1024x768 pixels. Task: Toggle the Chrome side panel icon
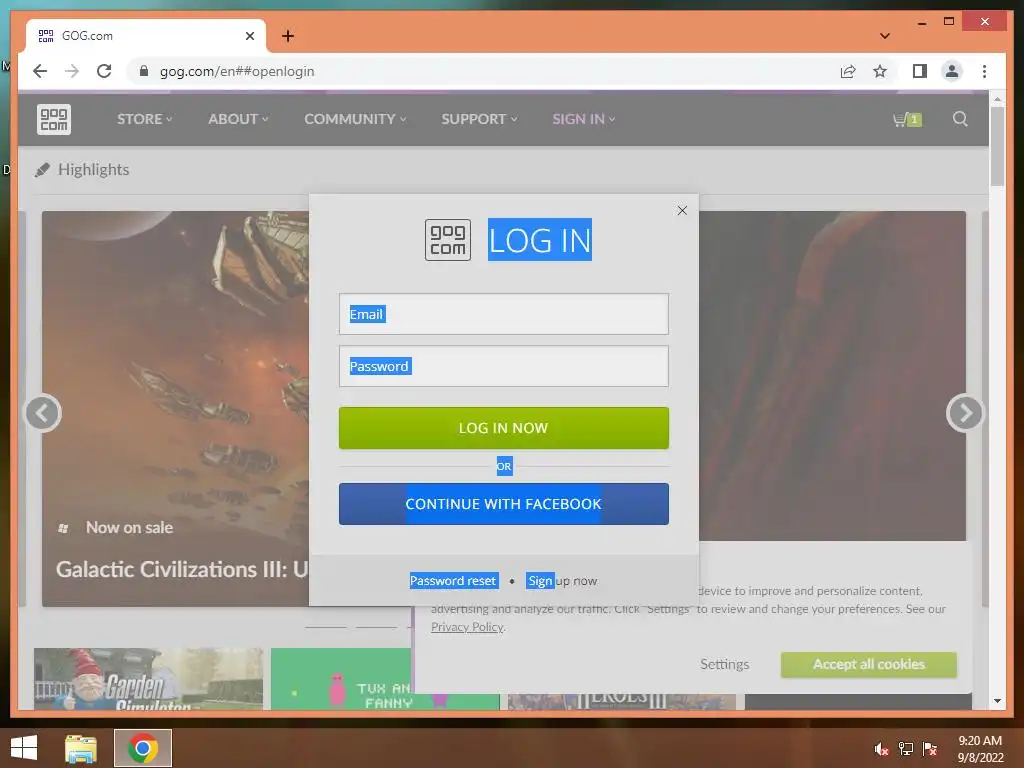[x=920, y=71]
